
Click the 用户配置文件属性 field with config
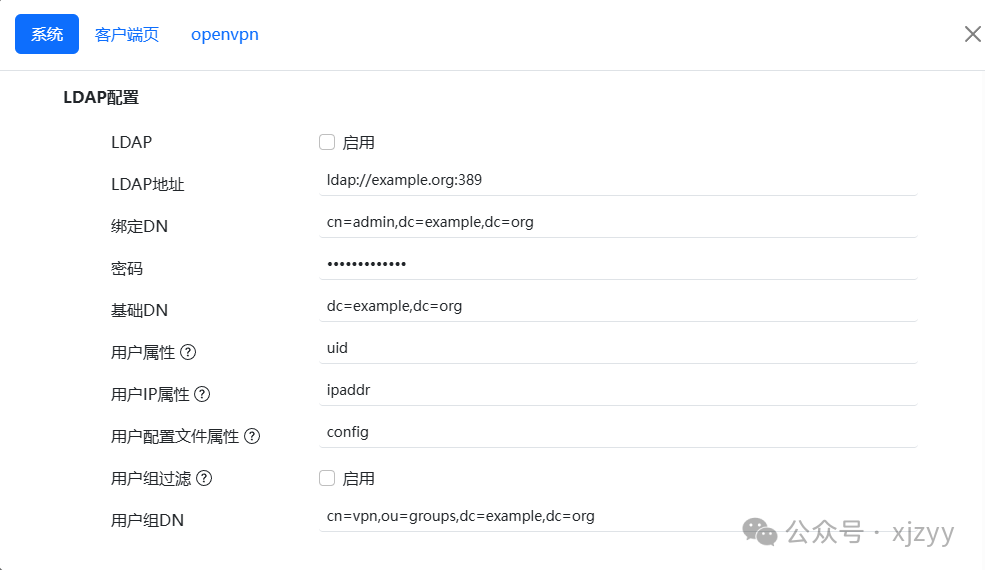[x=618, y=432]
